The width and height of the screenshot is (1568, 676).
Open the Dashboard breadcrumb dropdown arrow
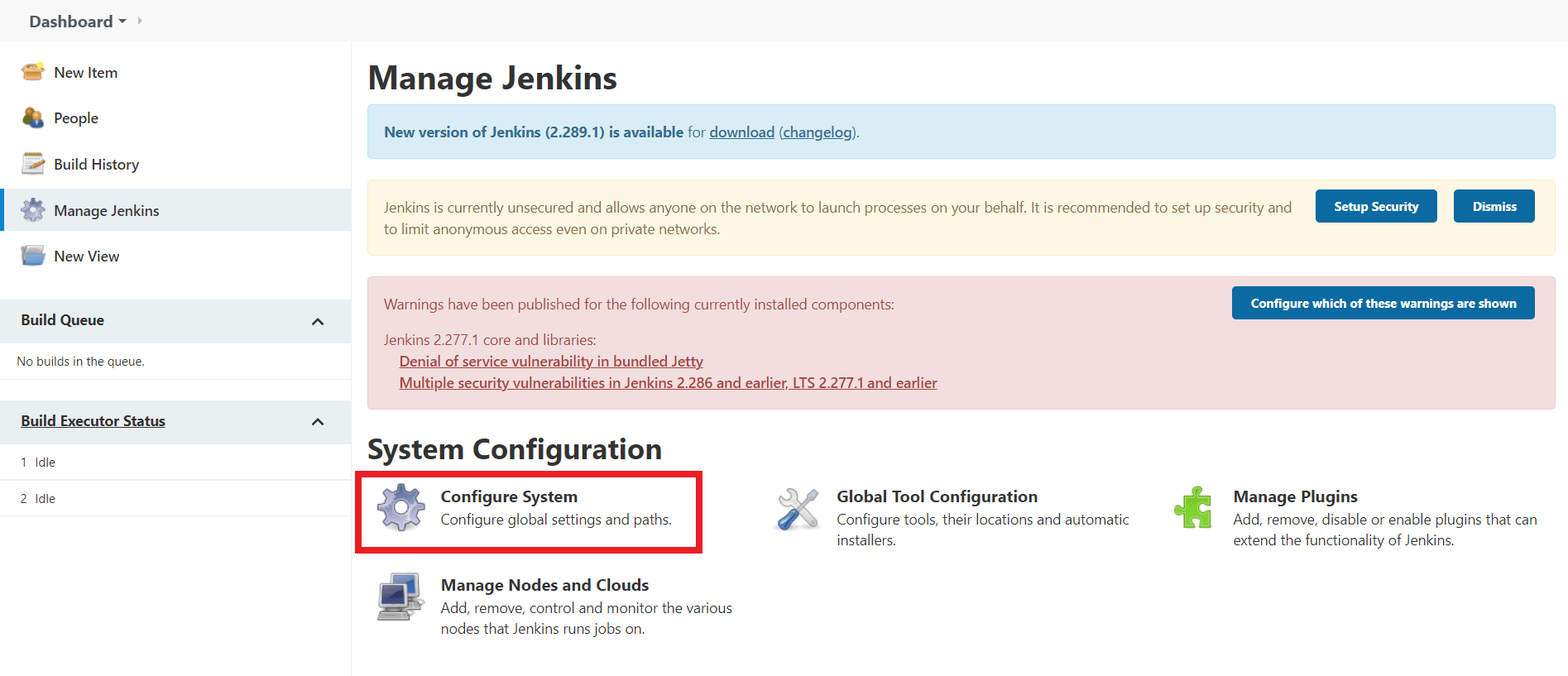click(x=122, y=22)
